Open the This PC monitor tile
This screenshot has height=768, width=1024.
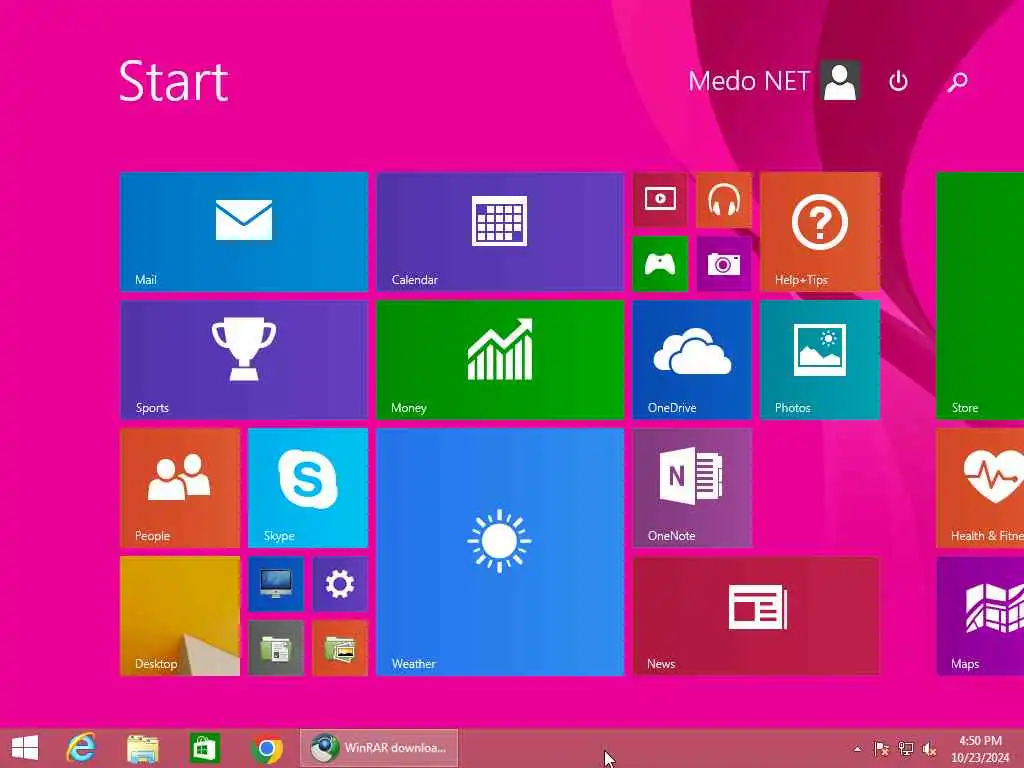(276, 584)
